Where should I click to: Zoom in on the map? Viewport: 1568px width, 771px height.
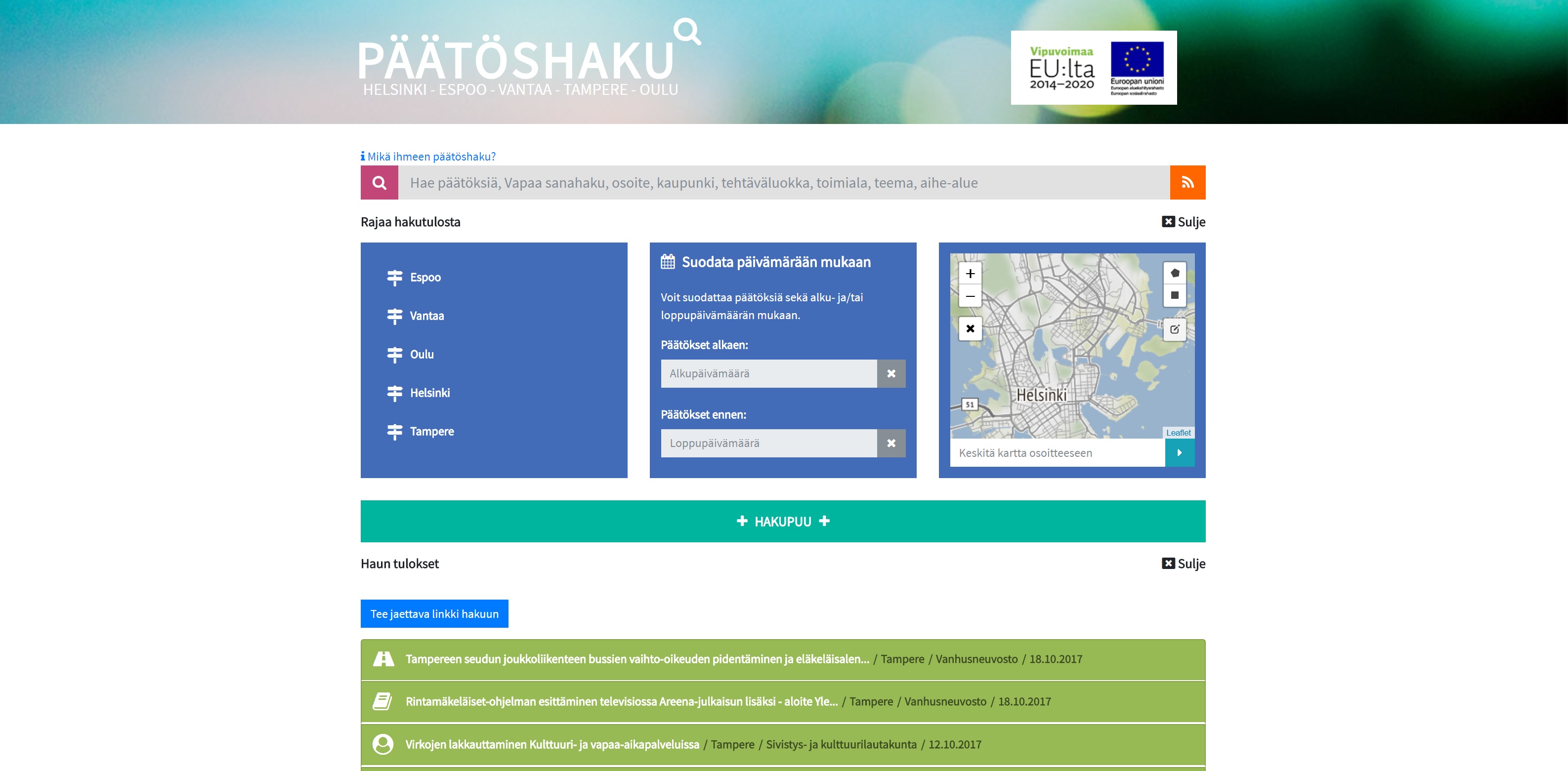point(970,274)
